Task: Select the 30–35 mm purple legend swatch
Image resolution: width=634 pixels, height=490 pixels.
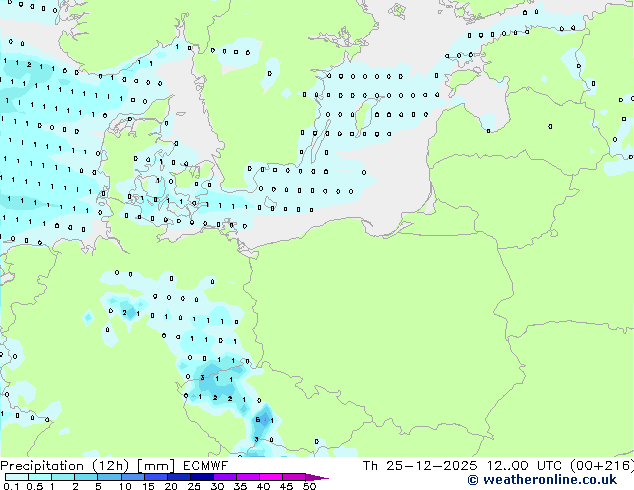Action: pyautogui.click(x=225, y=477)
